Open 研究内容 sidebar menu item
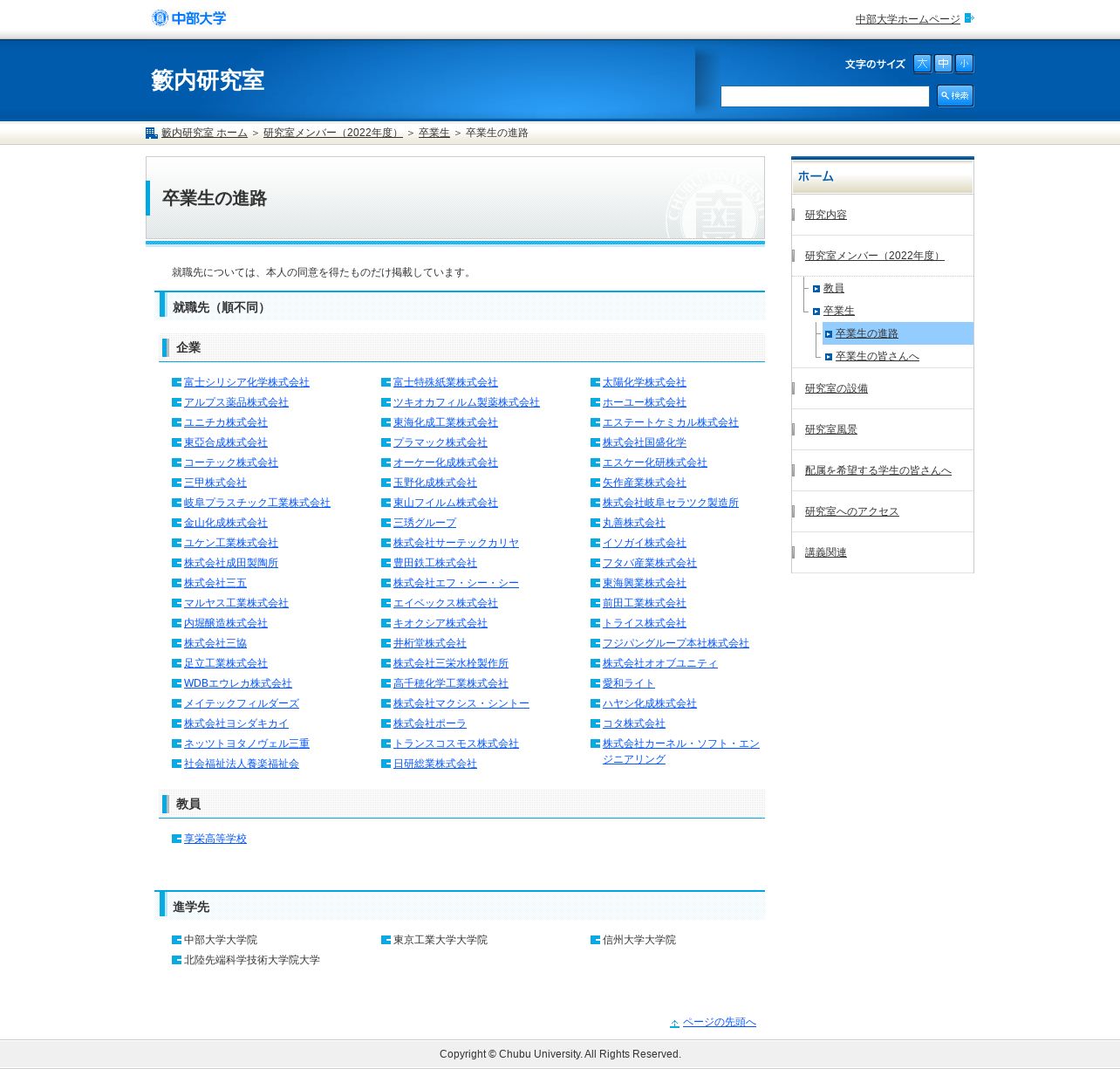1120x1069 pixels. [826, 215]
